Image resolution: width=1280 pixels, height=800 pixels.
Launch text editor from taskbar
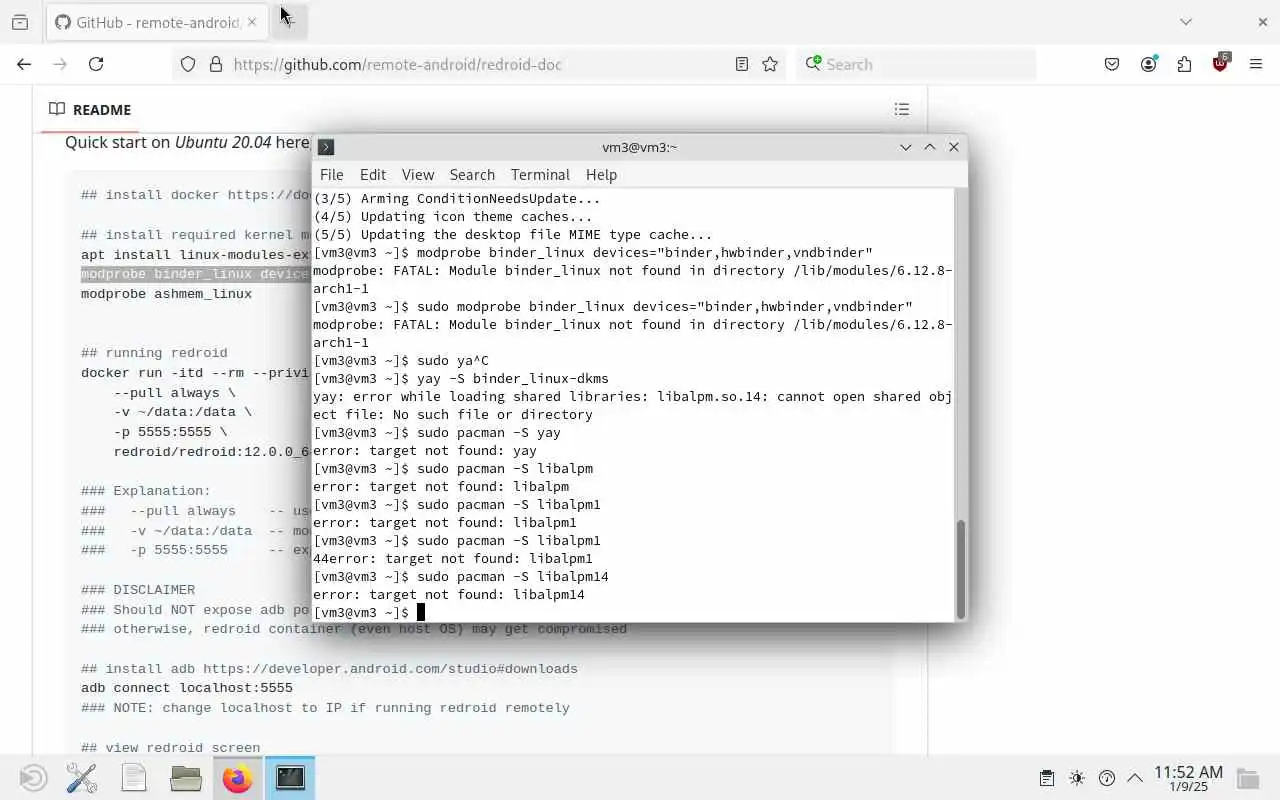[x=134, y=778]
